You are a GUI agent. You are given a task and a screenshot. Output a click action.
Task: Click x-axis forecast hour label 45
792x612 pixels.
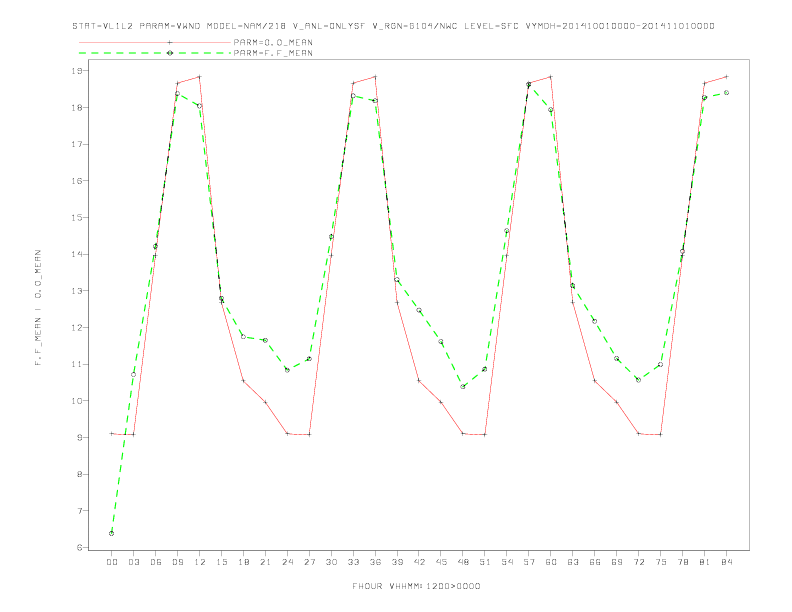(441, 562)
